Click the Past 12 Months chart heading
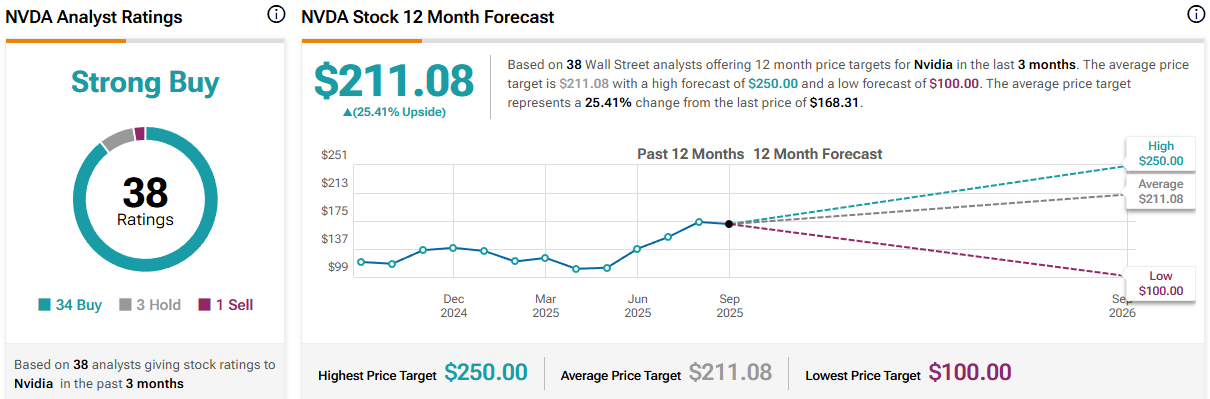The width and height of the screenshot is (1210, 399). 690,154
